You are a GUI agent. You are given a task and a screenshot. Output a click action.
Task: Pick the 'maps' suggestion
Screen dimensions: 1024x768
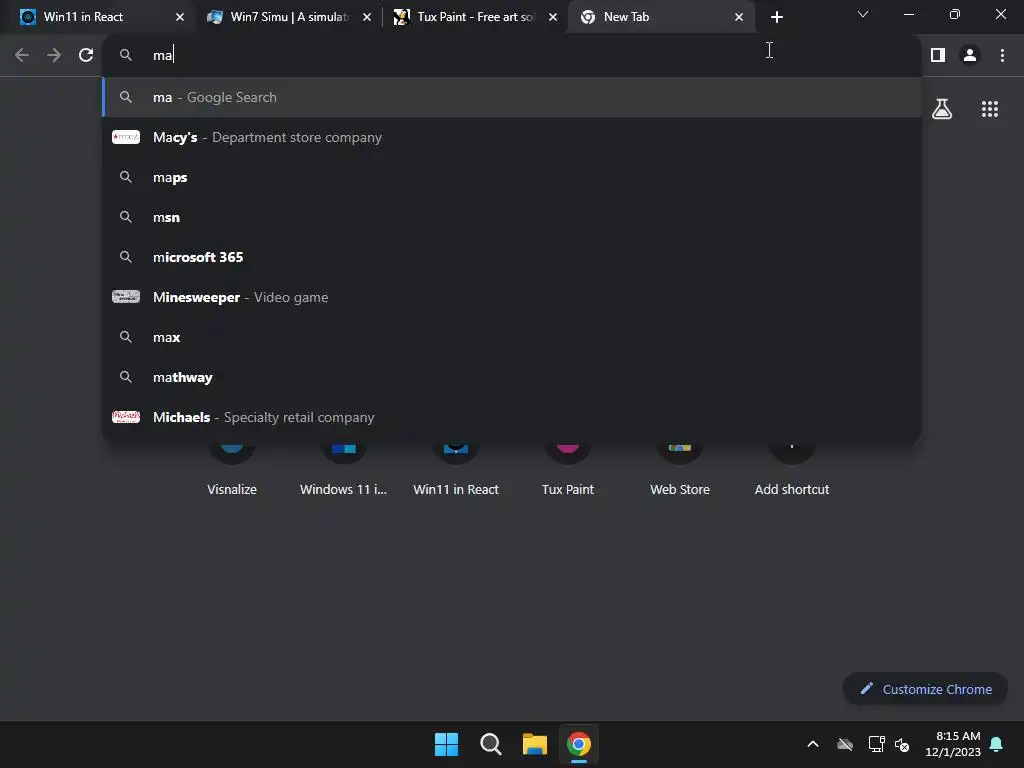(511, 177)
